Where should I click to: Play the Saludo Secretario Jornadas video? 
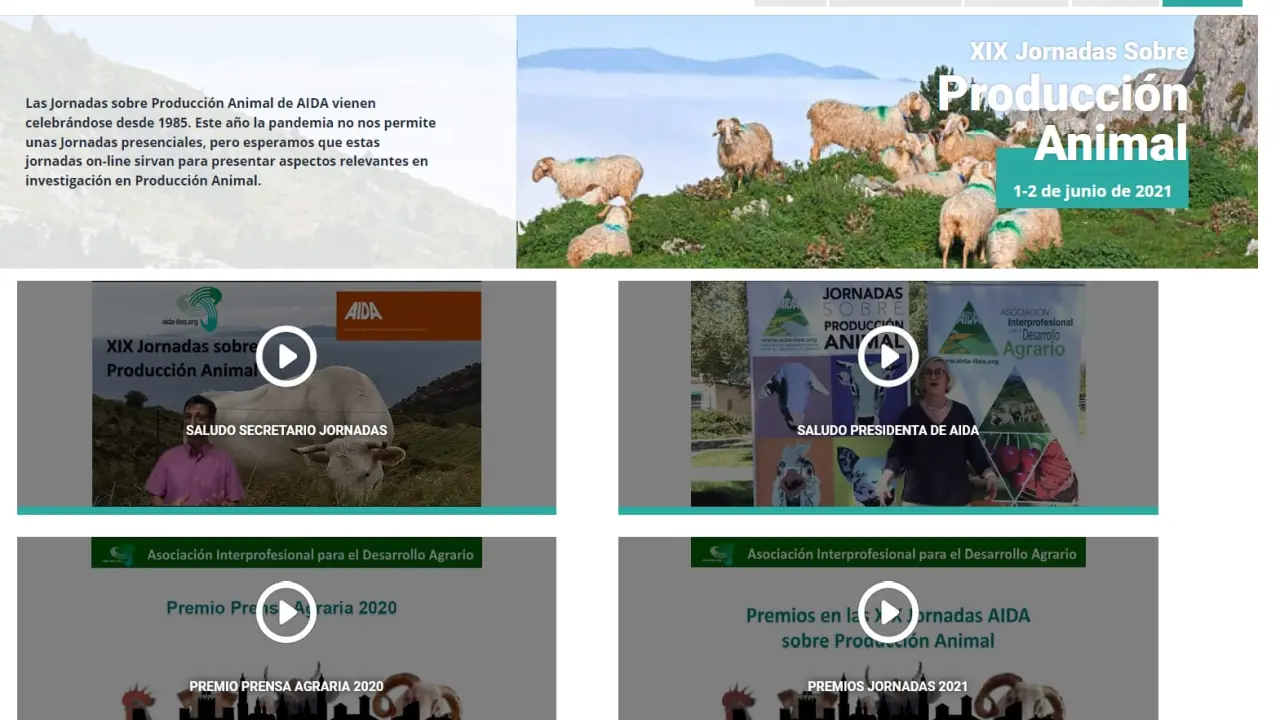point(286,356)
